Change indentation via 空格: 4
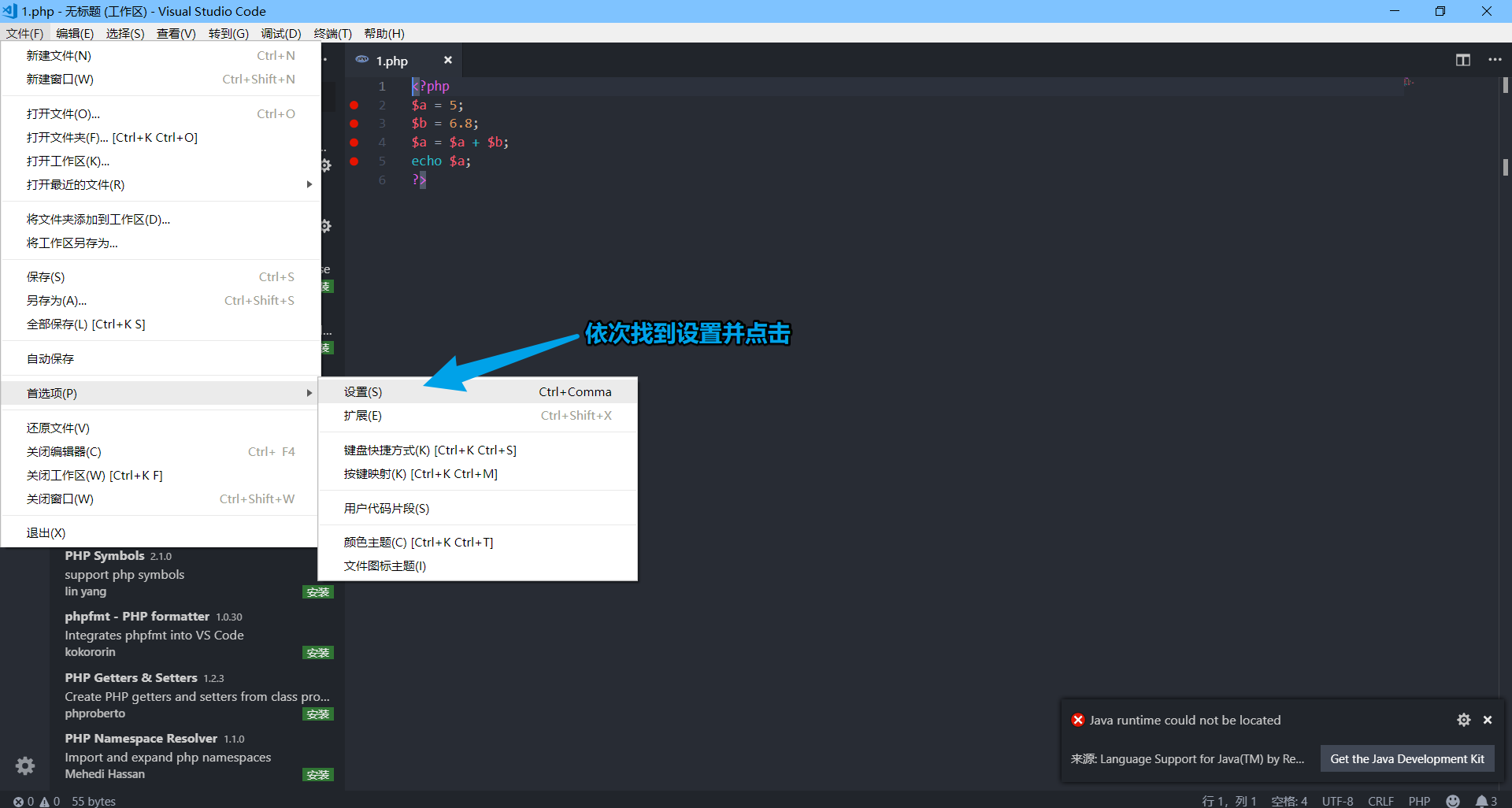Screen dimensions: 1512x808 (1289, 801)
